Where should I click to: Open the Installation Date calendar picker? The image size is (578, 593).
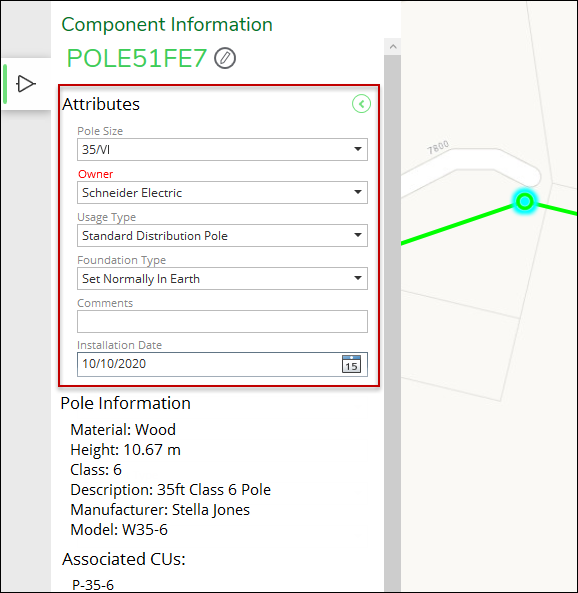[351, 364]
